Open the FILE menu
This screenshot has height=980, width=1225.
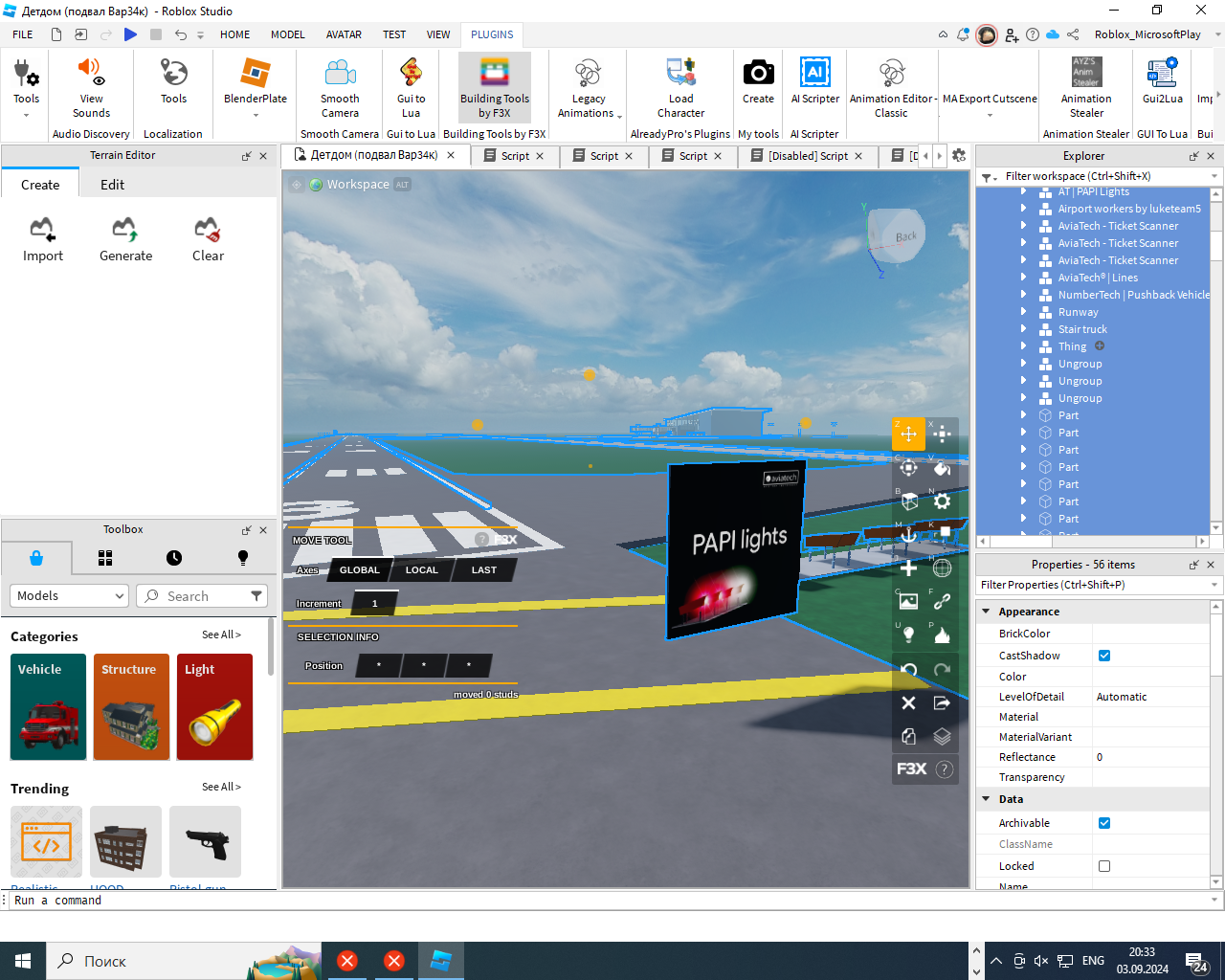click(x=23, y=34)
